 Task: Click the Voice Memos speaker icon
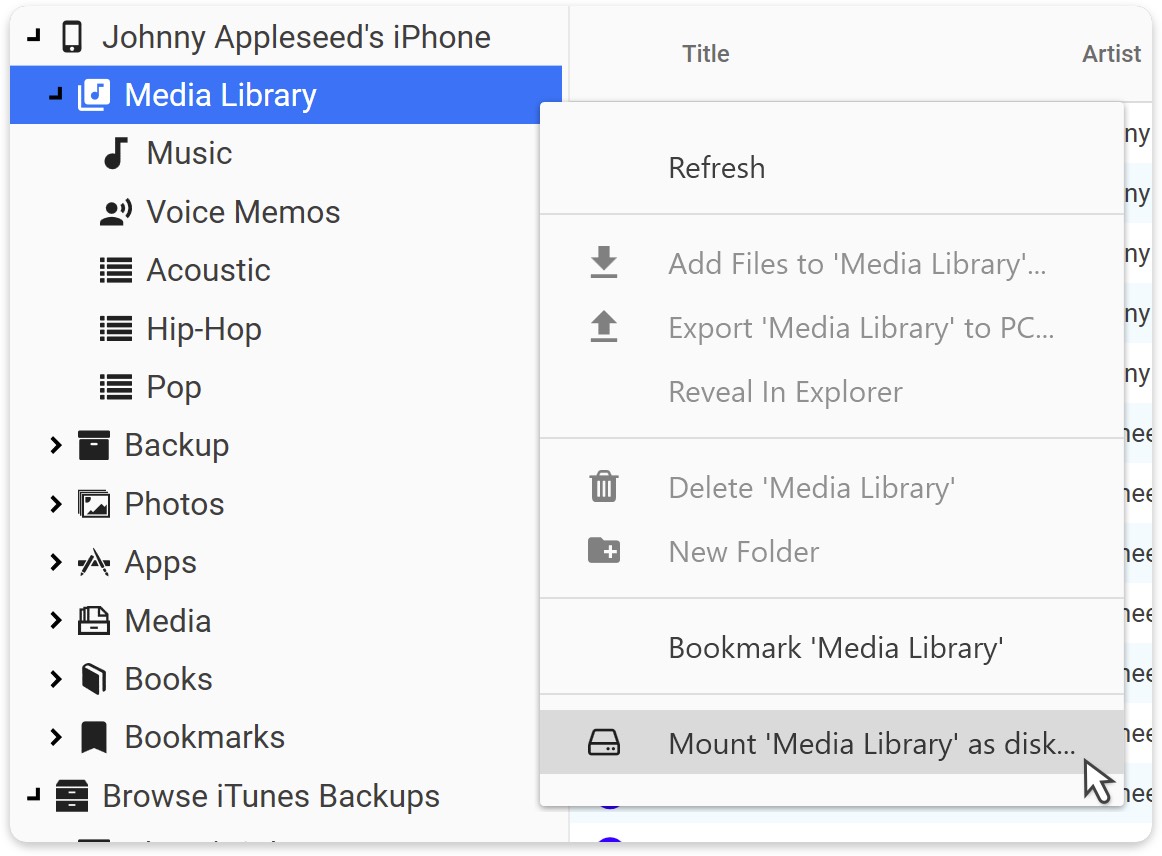click(116, 212)
